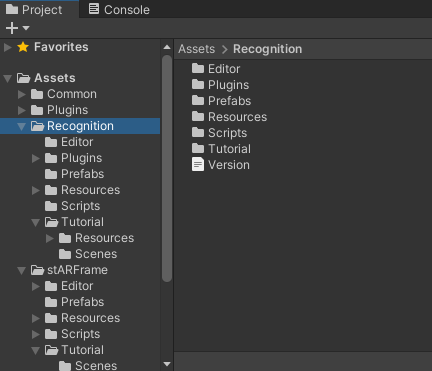Open the create dropdown arrow beside plus
Image resolution: width=432 pixels, height=371 pixels.
click(x=26, y=28)
